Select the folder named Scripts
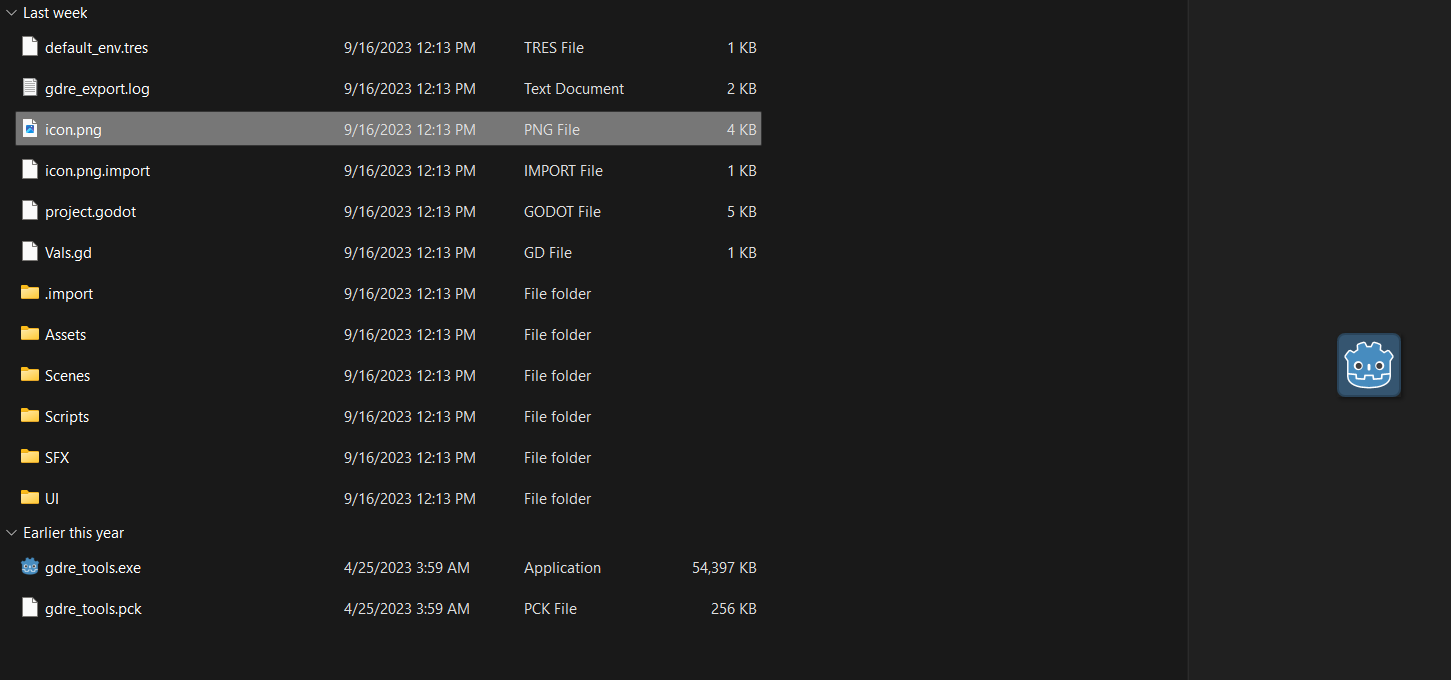The image size is (1451, 680). [x=67, y=417]
